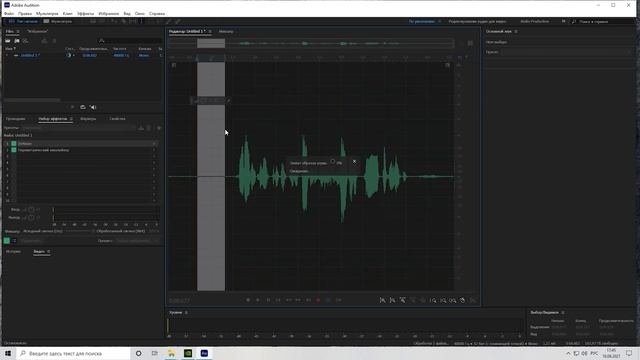Toggle main power for all effects
640x360 pixels.
tap(7, 241)
